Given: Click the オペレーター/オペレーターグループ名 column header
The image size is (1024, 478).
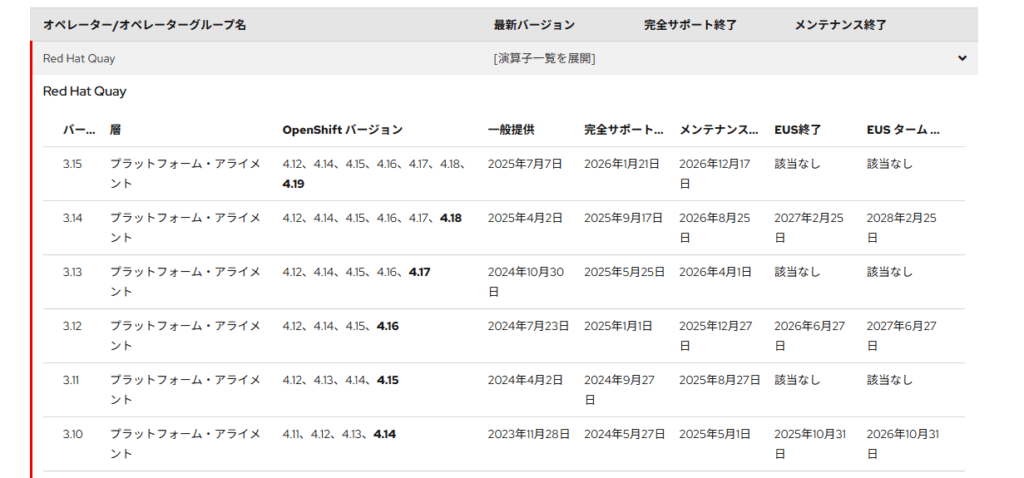Looking at the screenshot, I should click(x=144, y=24).
